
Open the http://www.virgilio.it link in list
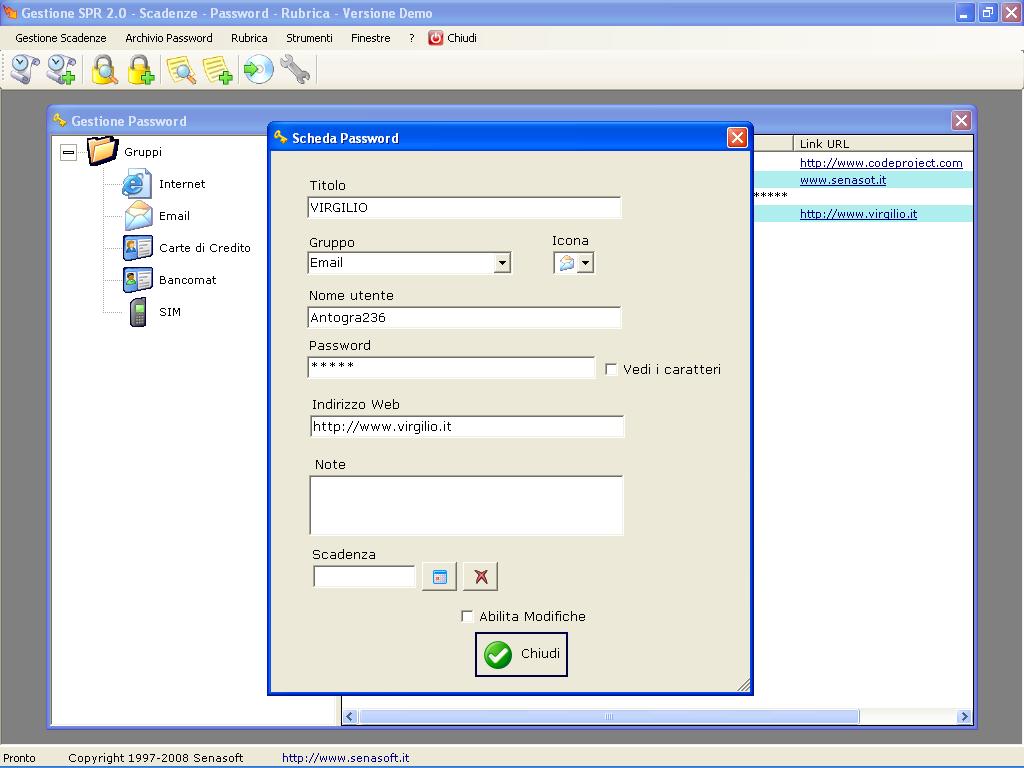pyautogui.click(x=858, y=214)
